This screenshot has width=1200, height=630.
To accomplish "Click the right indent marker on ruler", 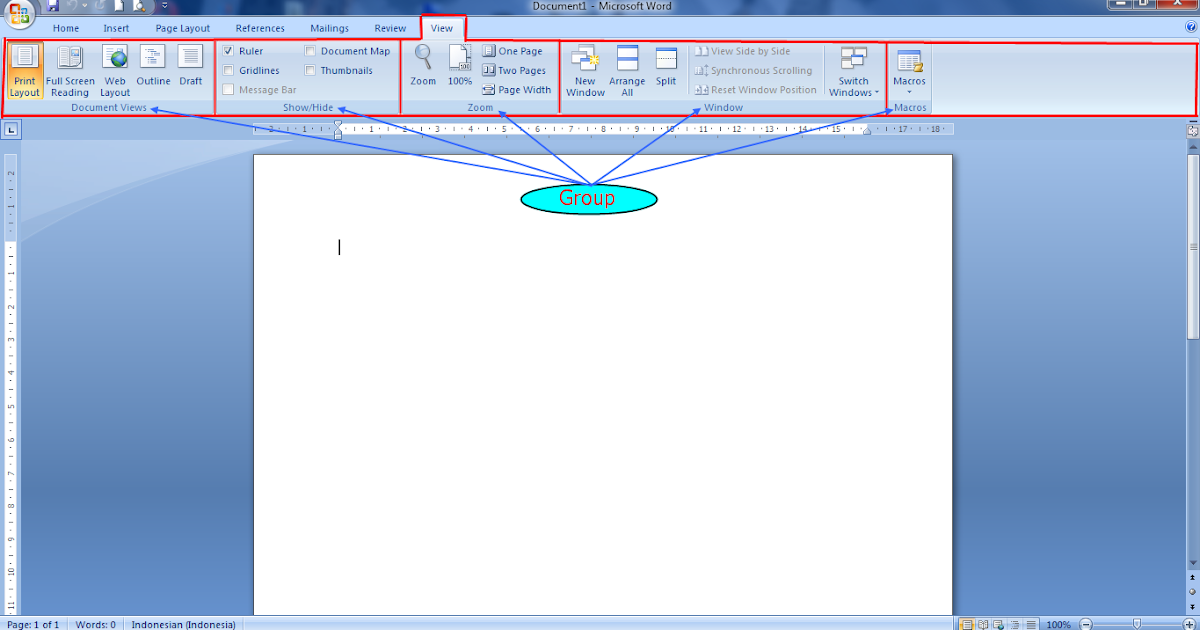I will (x=867, y=132).
